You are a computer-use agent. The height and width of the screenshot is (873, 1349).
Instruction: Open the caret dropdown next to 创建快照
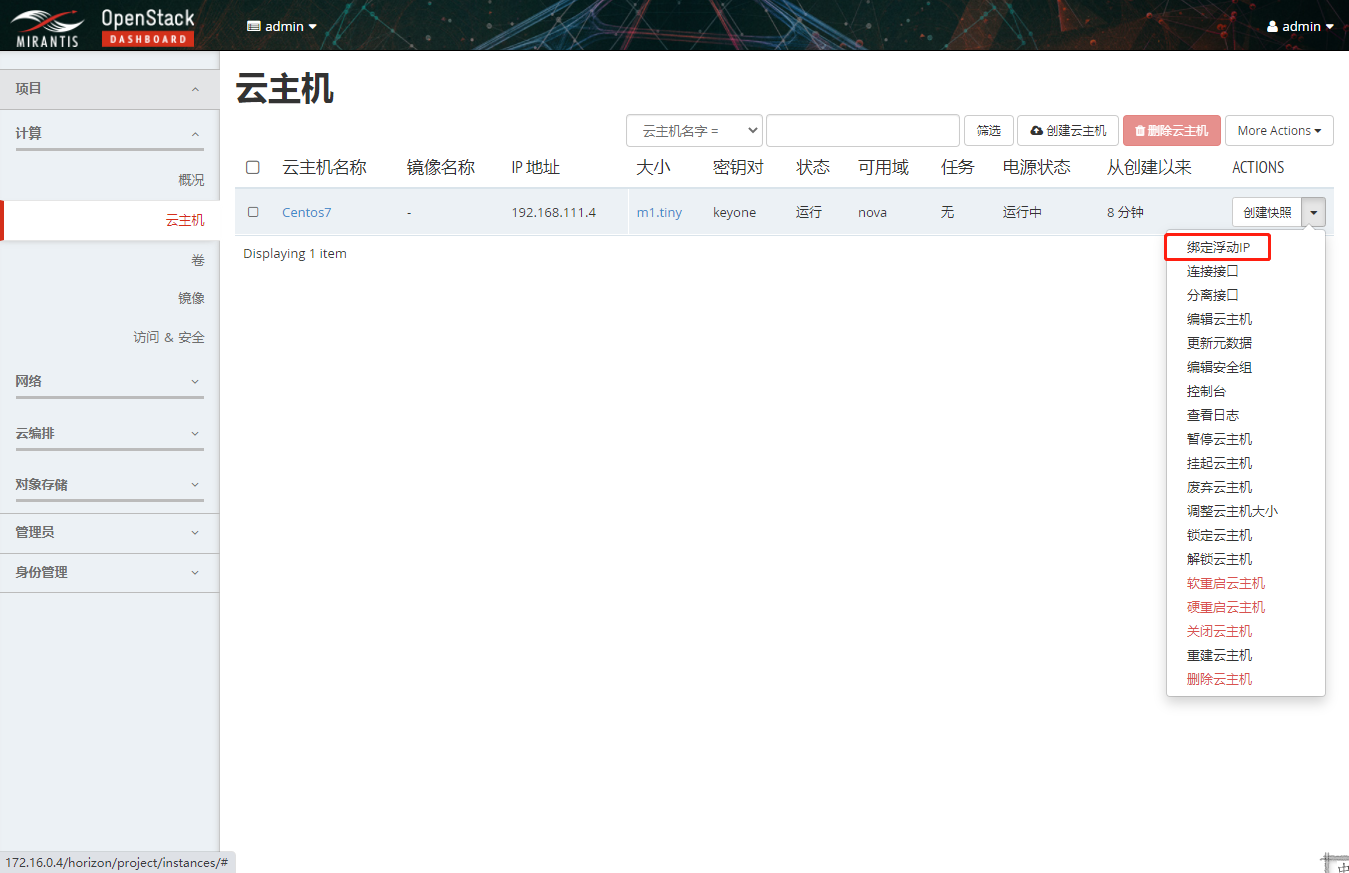coord(1314,212)
